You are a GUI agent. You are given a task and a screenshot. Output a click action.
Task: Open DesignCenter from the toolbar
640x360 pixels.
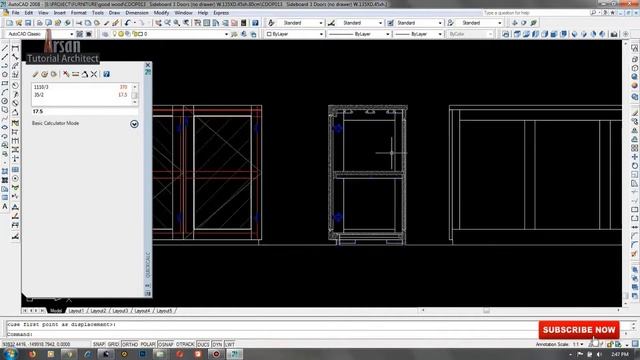point(207,23)
